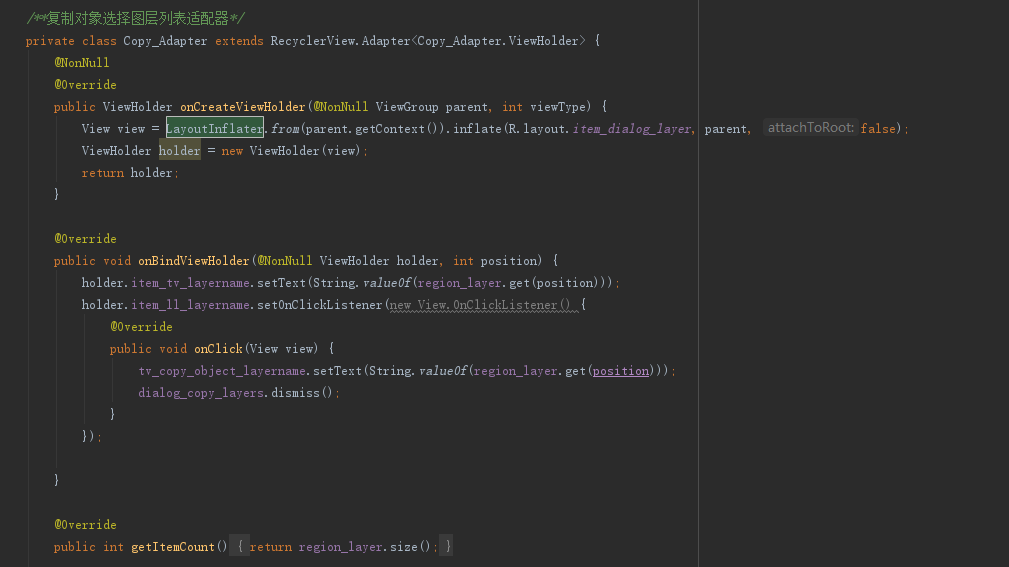Expand the folded '}' brace ending the getItemCount line

447,546
